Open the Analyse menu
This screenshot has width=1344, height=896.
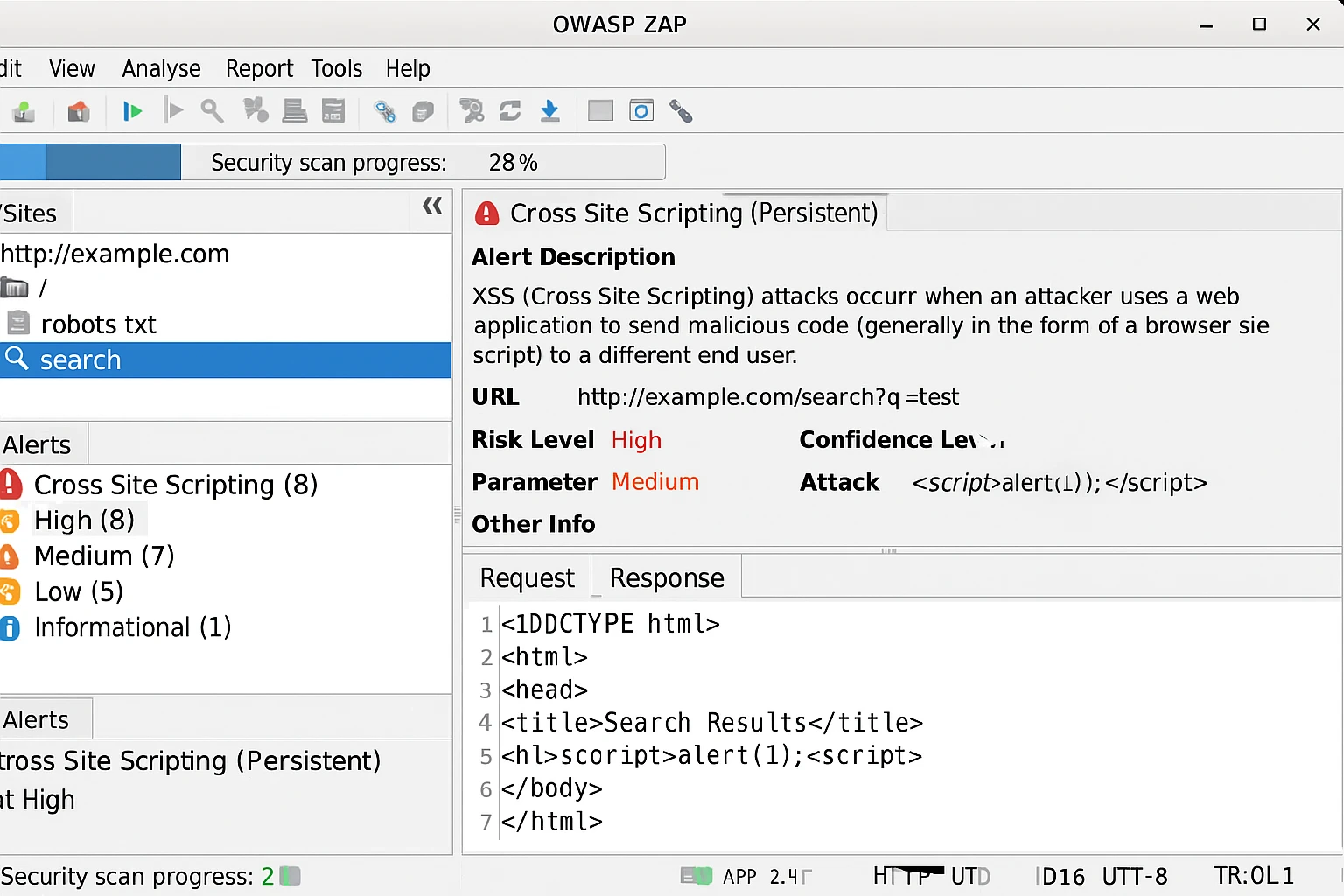pos(161,68)
